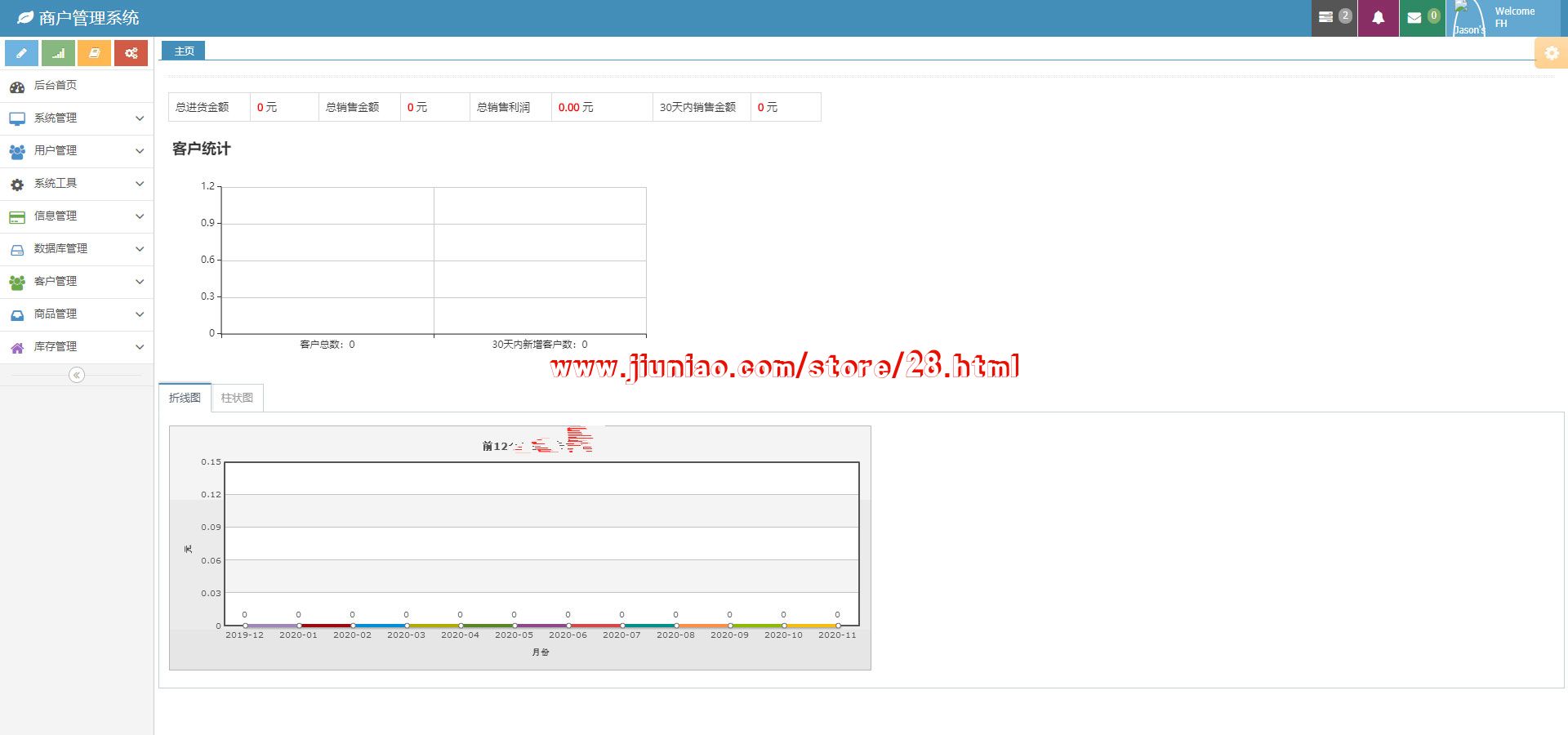Expand the 数据库管理 menu
The height and width of the screenshot is (735, 1568).
[x=76, y=249]
